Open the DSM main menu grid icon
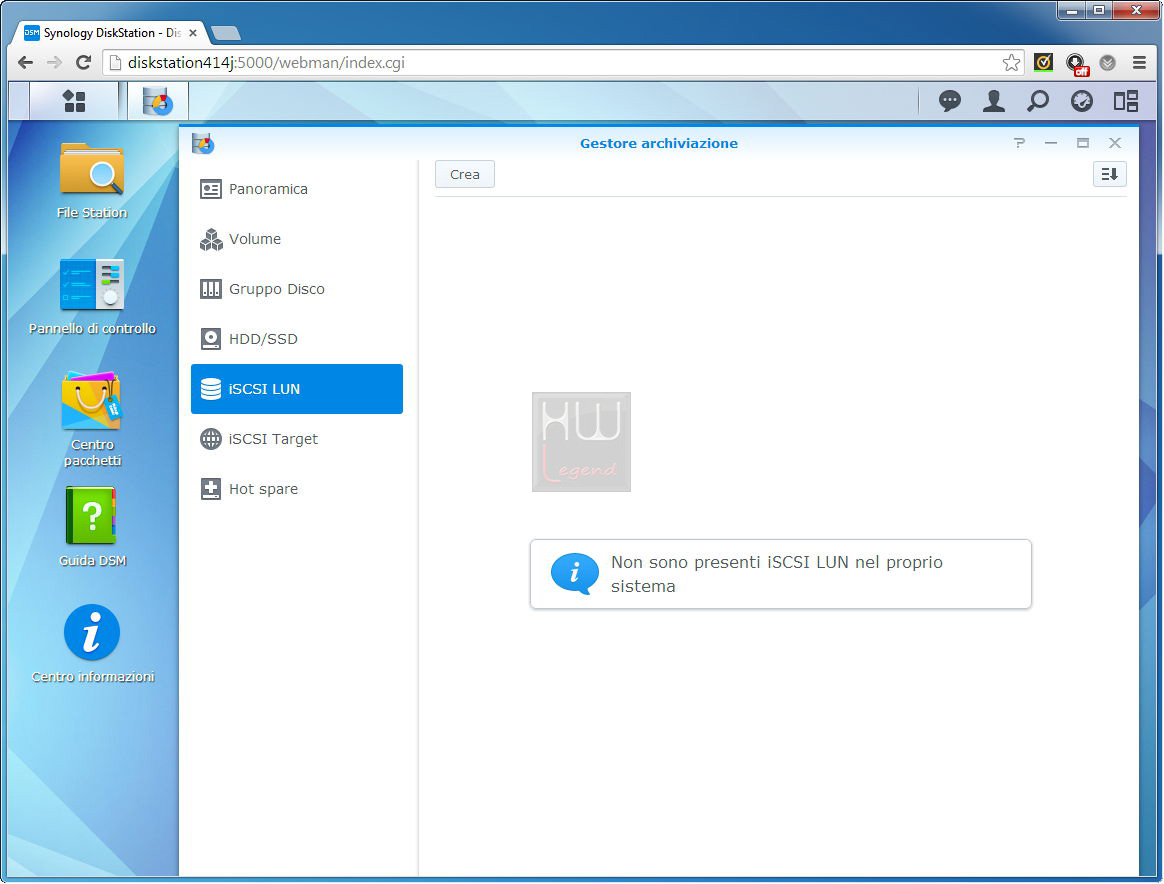 pos(73,101)
